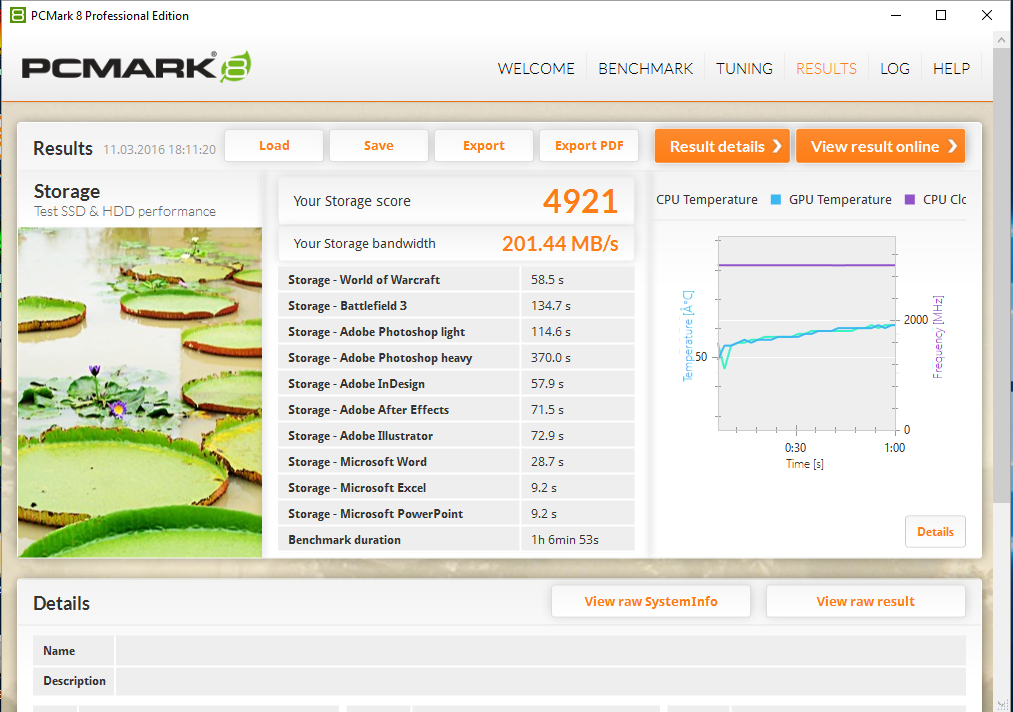This screenshot has width=1013, height=712.
Task: Click the 134.7 s result value
Action: coord(550,306)
